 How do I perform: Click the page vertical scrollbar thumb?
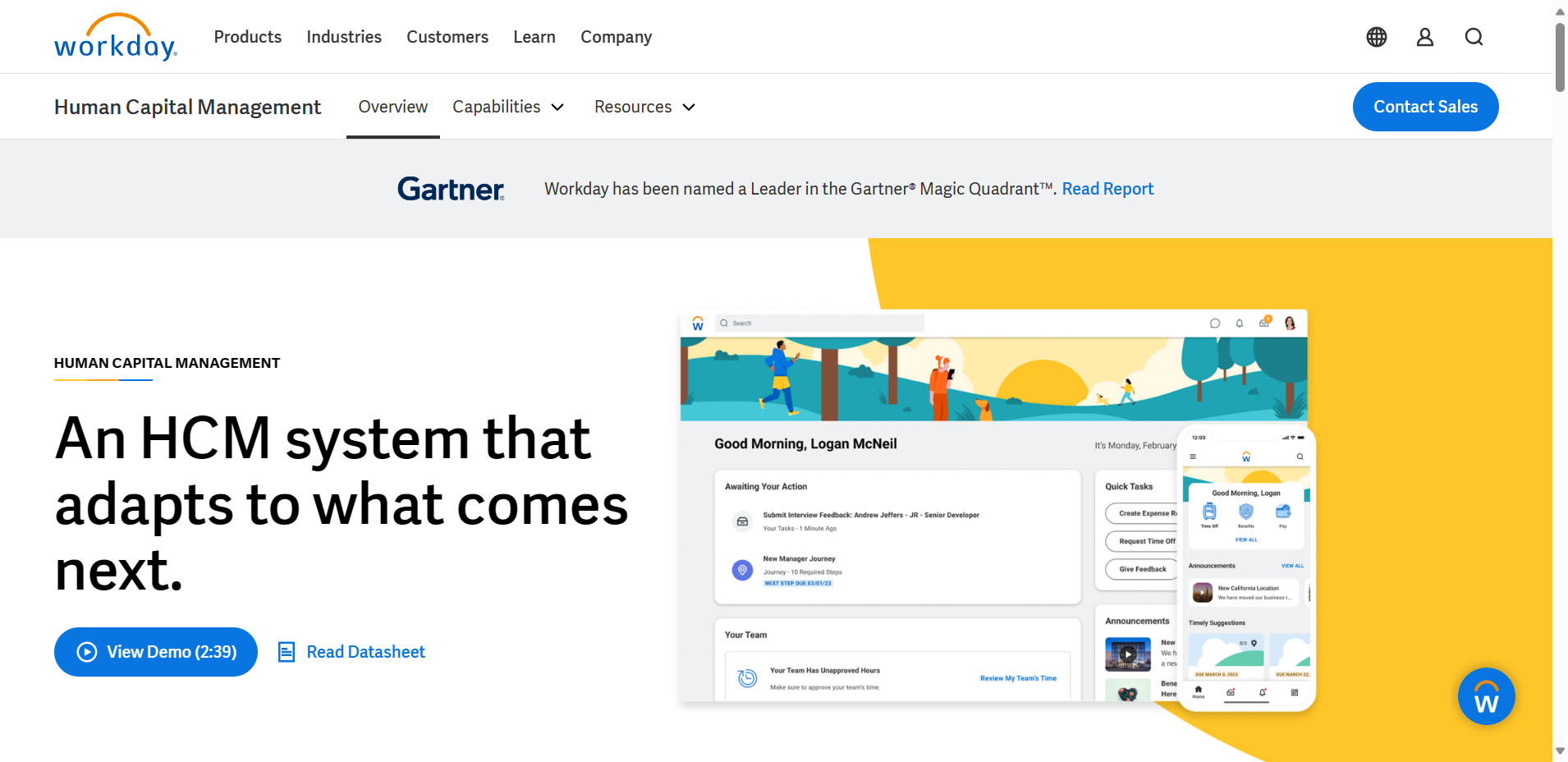1560,56
